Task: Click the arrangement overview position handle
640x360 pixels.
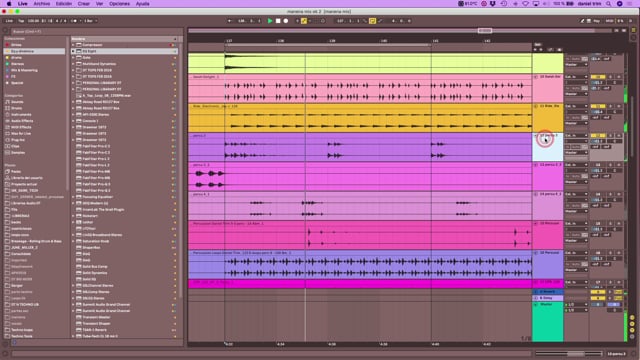Action: pos(485,31)
